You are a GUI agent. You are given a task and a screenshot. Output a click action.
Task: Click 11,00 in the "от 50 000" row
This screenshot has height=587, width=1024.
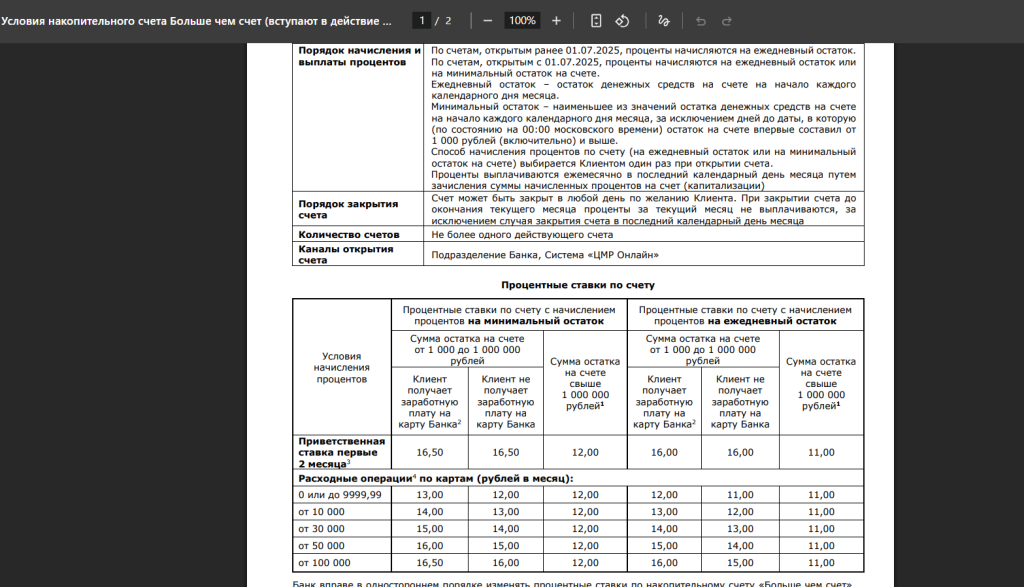tap(821, 546)
